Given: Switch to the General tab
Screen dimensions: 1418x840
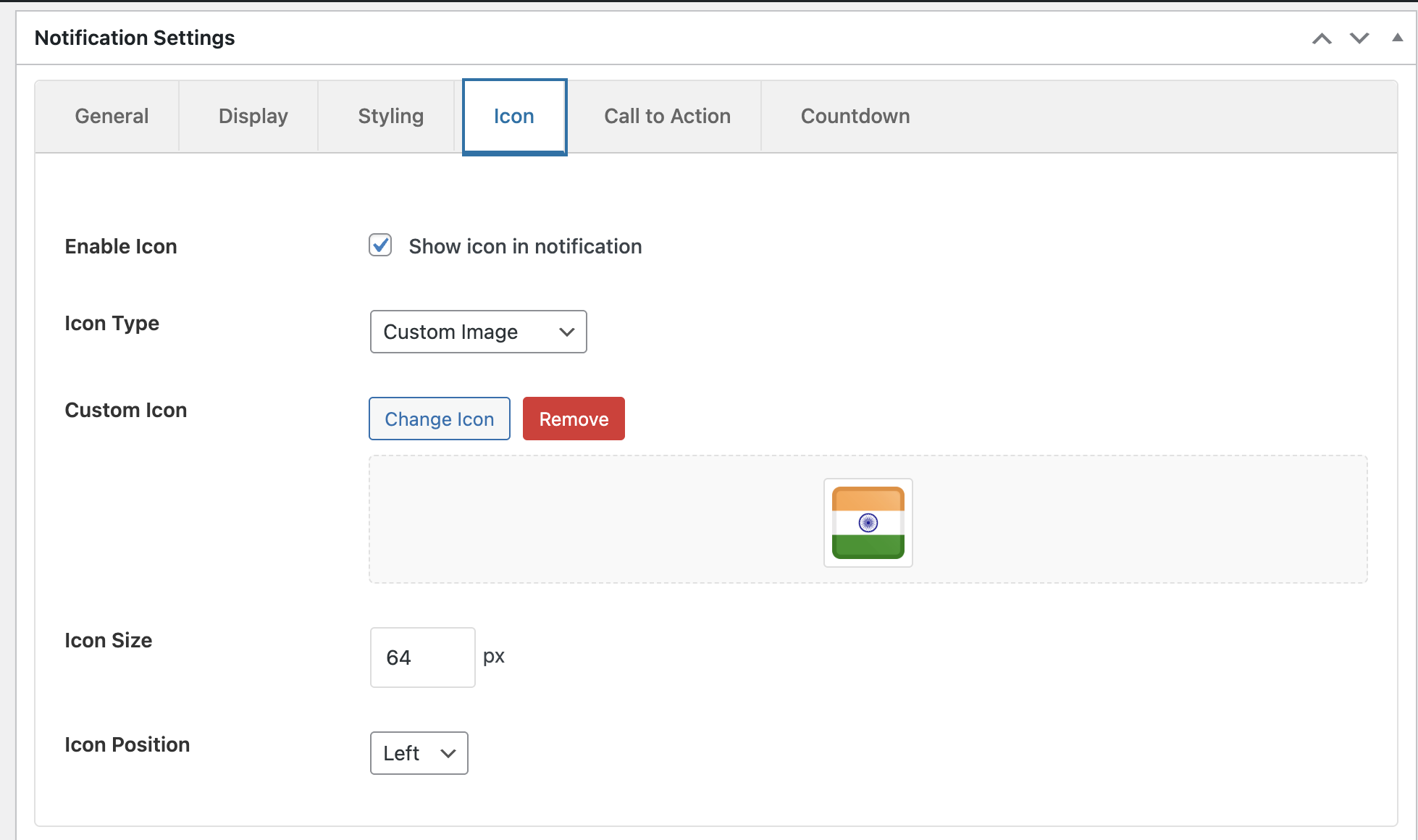Looking at the screenshot, I should (112, 116).
